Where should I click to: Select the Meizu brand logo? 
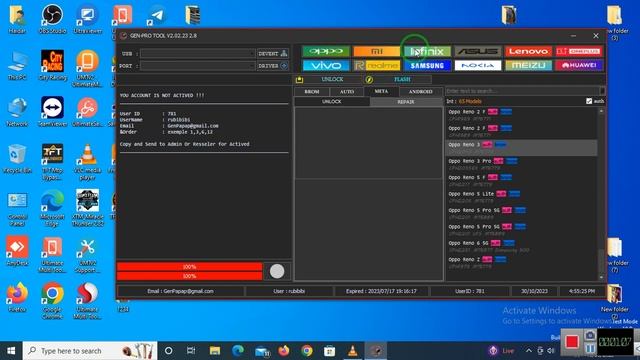tap(528, 65)
